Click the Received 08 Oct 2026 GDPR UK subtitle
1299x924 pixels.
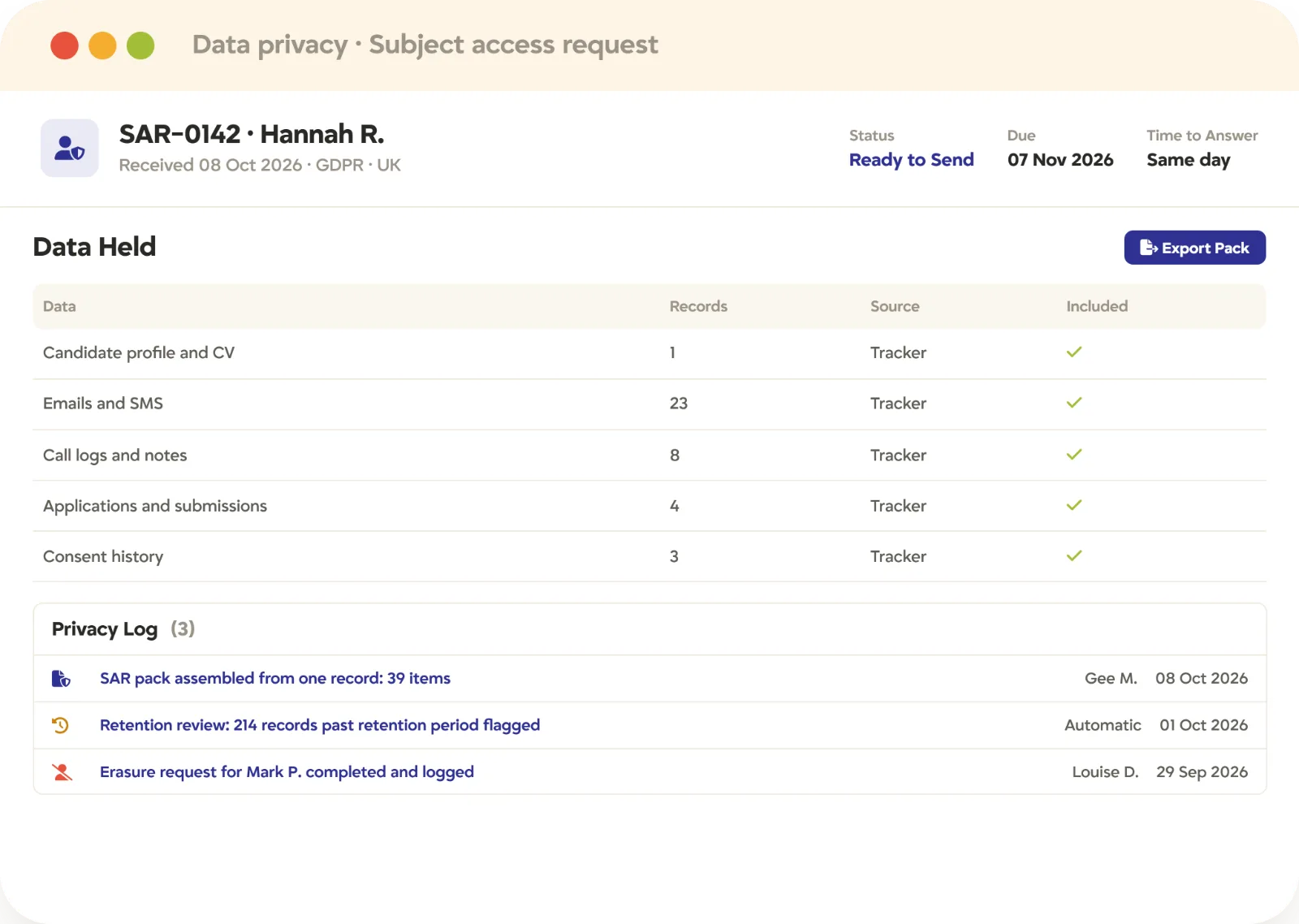(x=260, y=165)
